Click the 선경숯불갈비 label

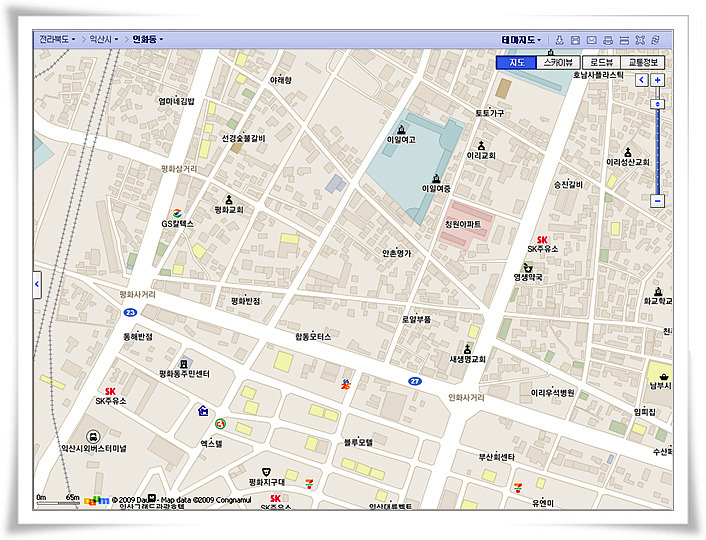click(x=244, y=138)
